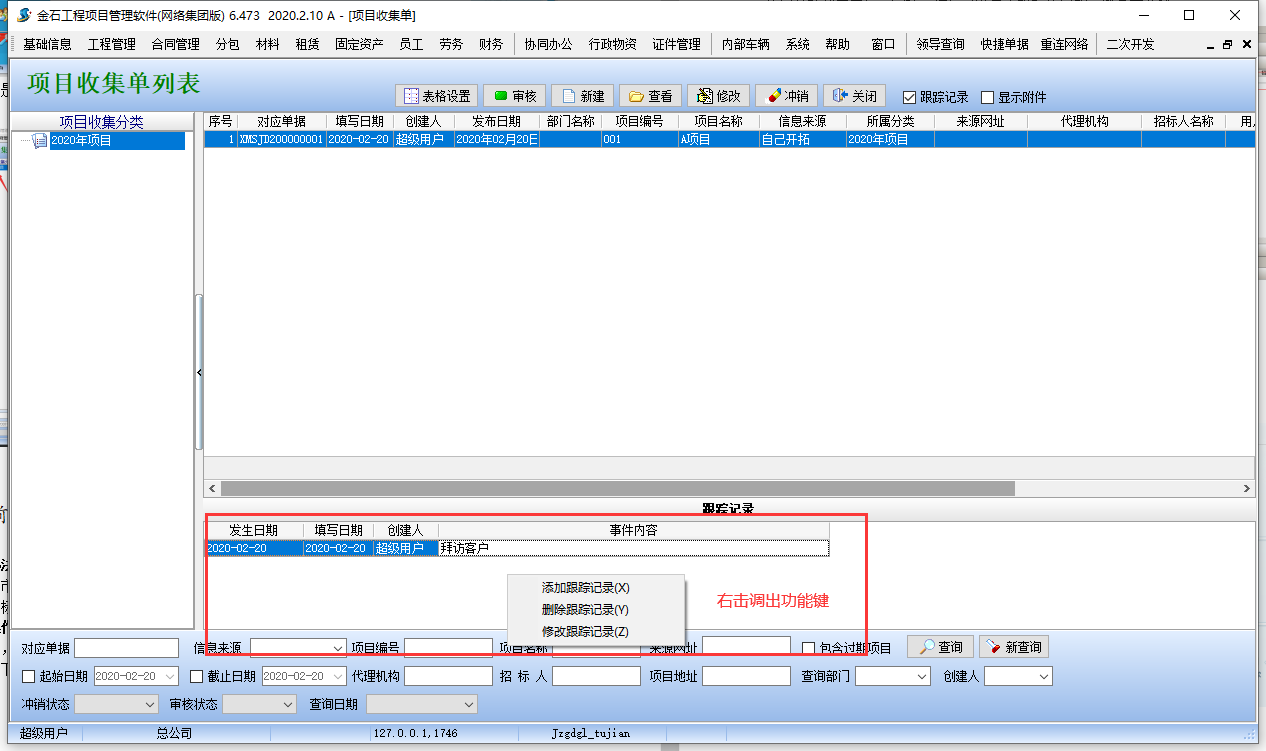This screenshot has height=751, width=1266.
Task: Create a new record with 新建
Action: click(x=582, y=96)
